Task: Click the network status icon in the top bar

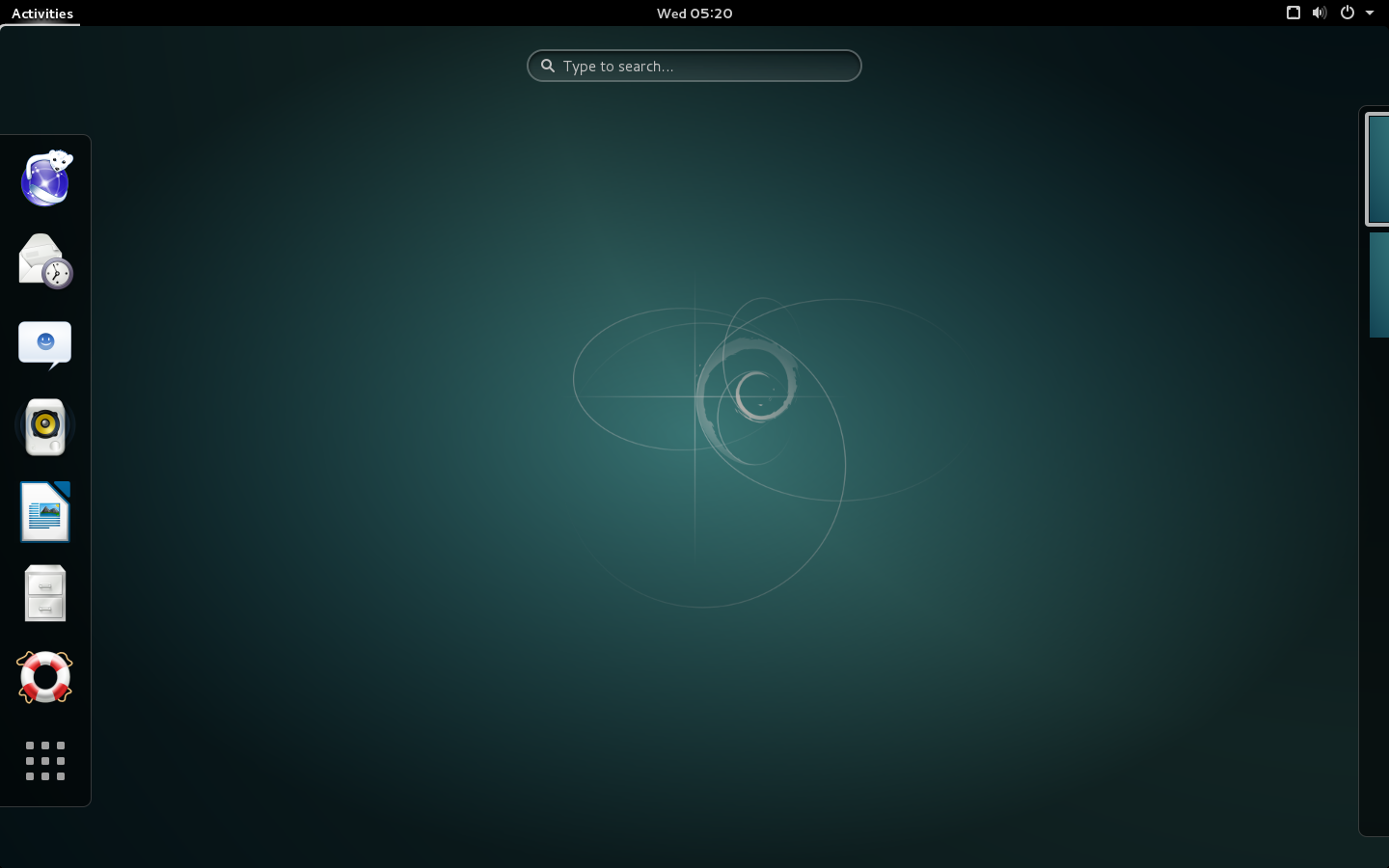Action: click(1293, 13)
